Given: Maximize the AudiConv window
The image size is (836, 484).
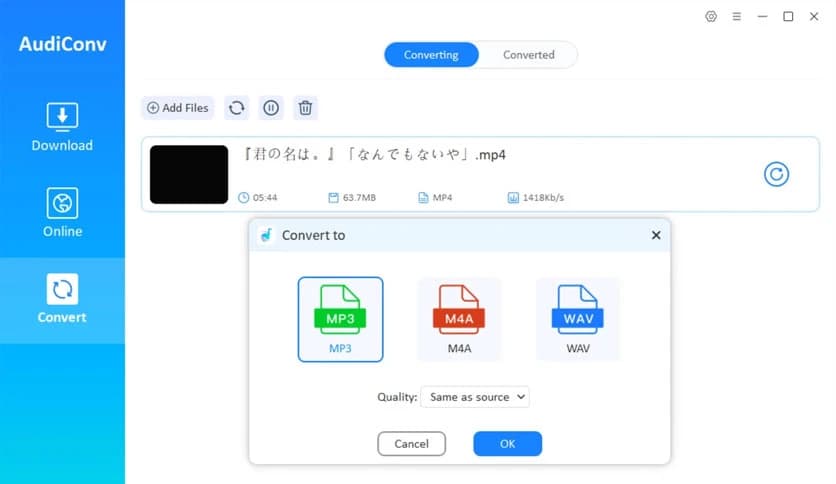Looking at the screenshot, I should pyautogui.click(x=788, y=17).
